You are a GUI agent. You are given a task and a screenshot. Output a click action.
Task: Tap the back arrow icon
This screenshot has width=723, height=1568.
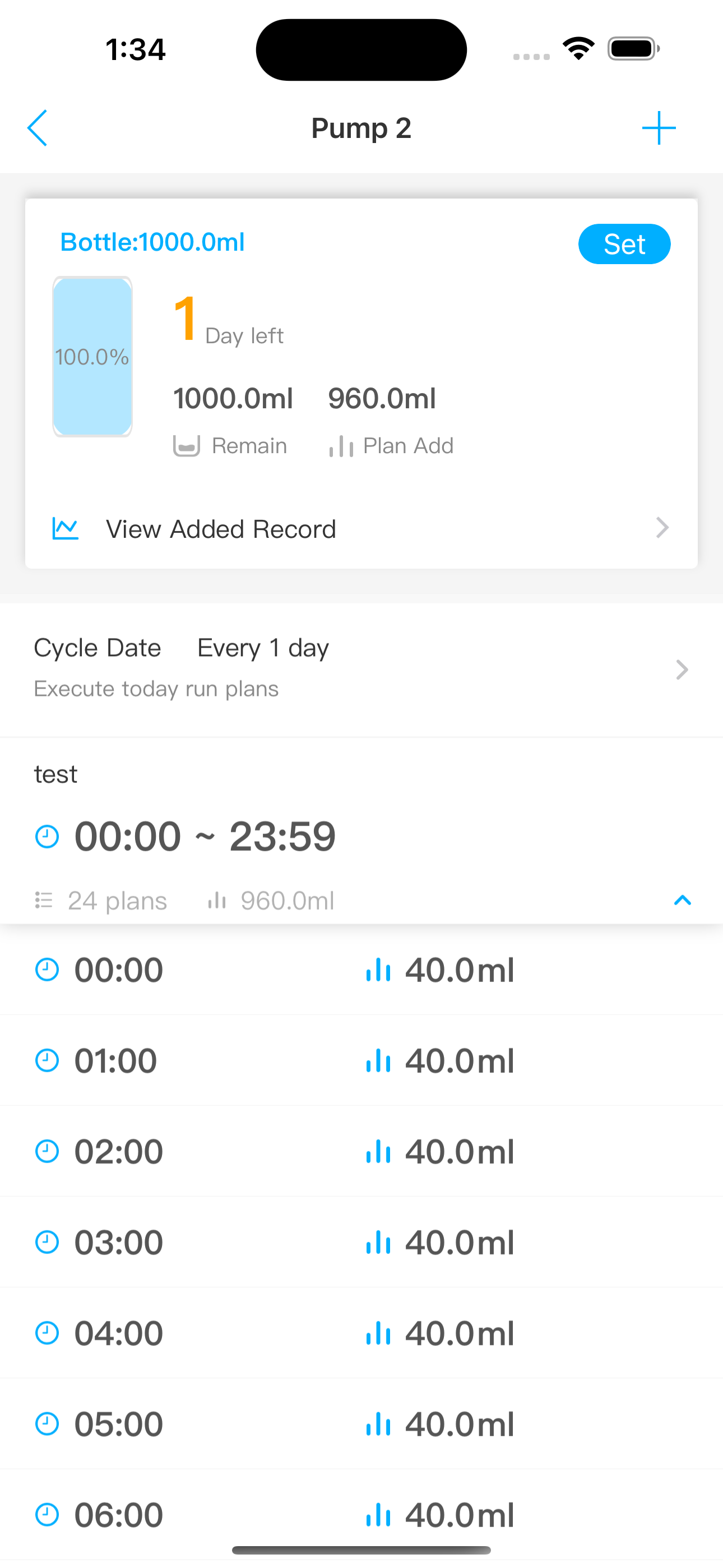coord(37,128)
